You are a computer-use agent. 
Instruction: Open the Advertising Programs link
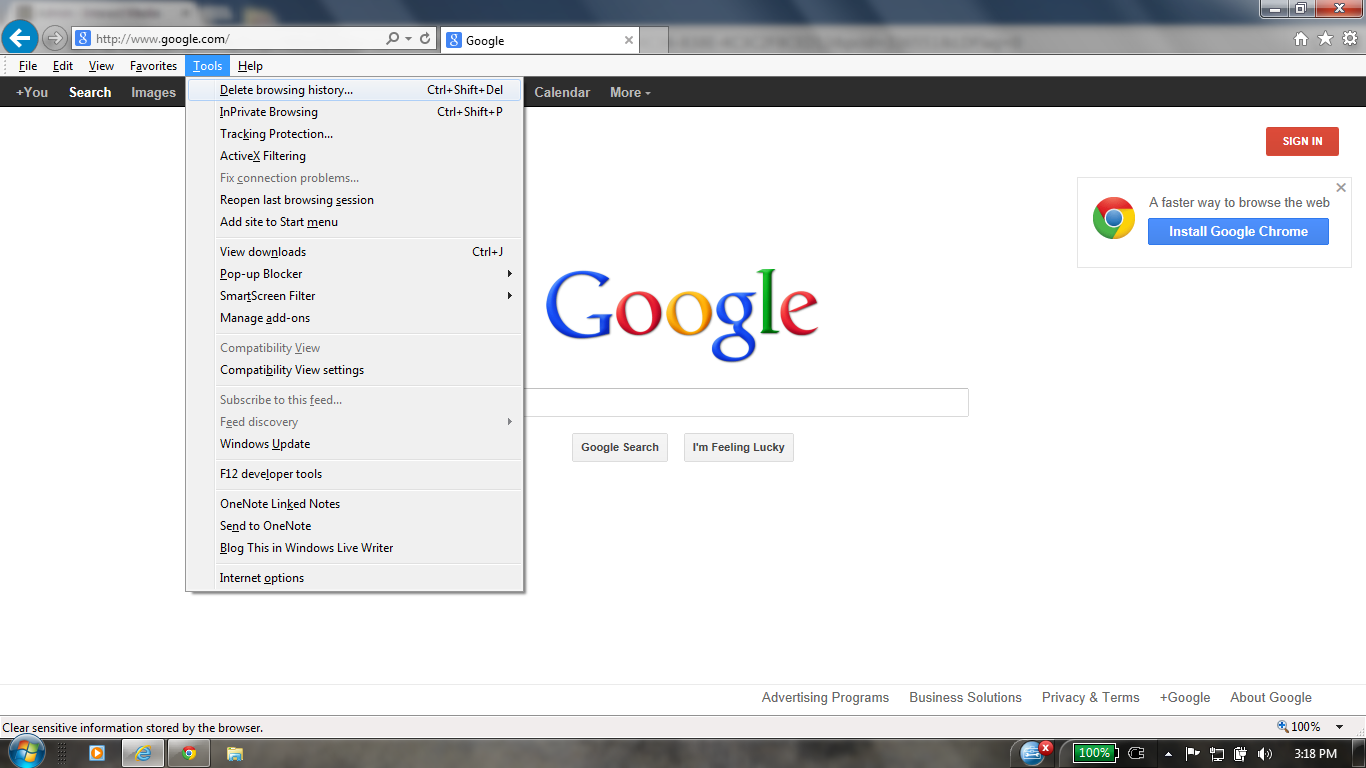[825, 698]
